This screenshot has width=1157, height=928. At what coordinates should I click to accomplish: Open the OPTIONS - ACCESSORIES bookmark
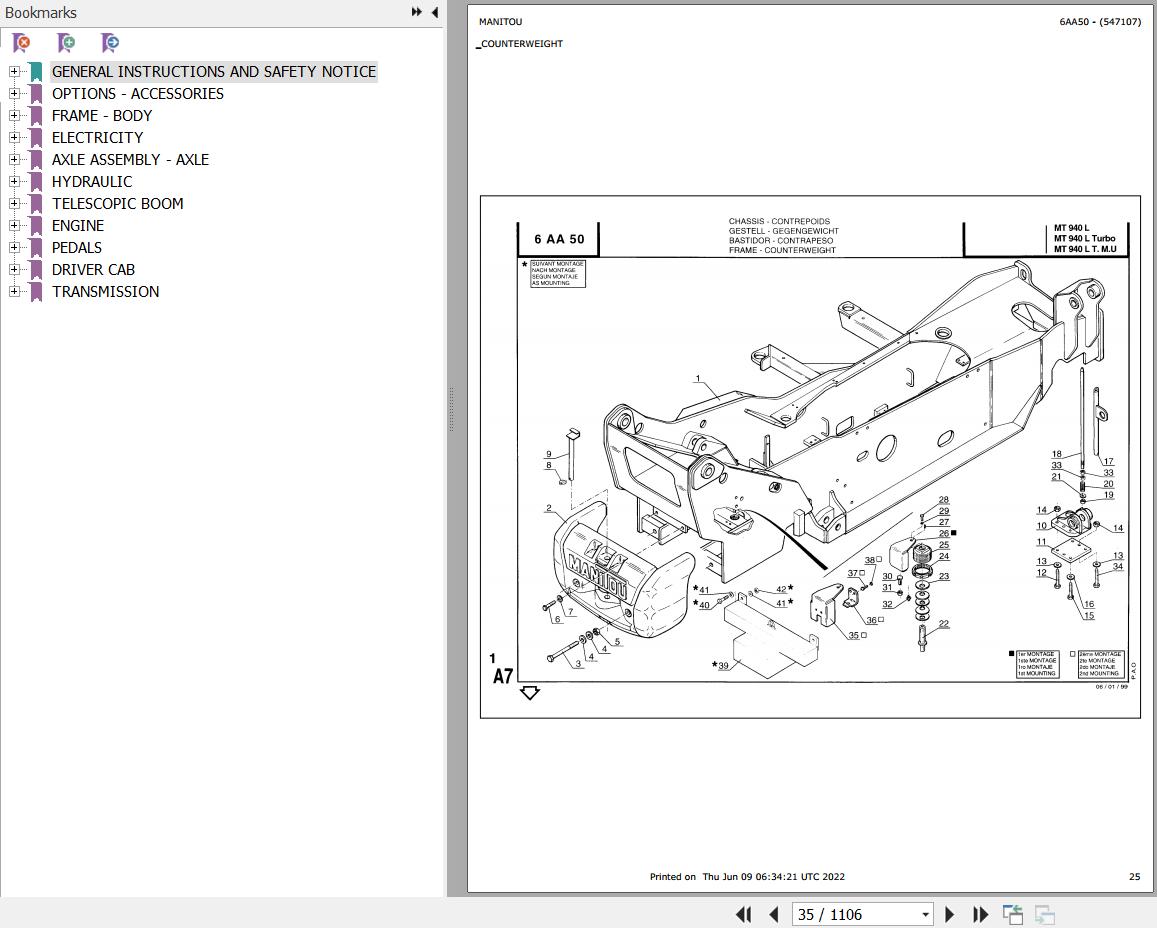[138, 94]
